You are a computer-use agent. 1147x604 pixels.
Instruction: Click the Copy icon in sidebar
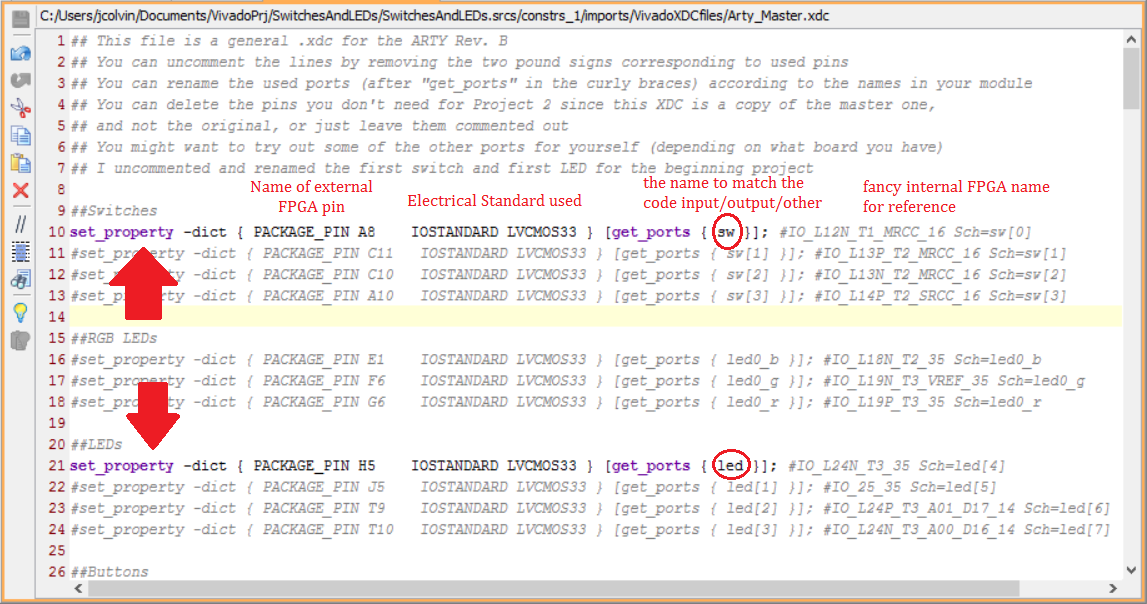coord(20,135)
